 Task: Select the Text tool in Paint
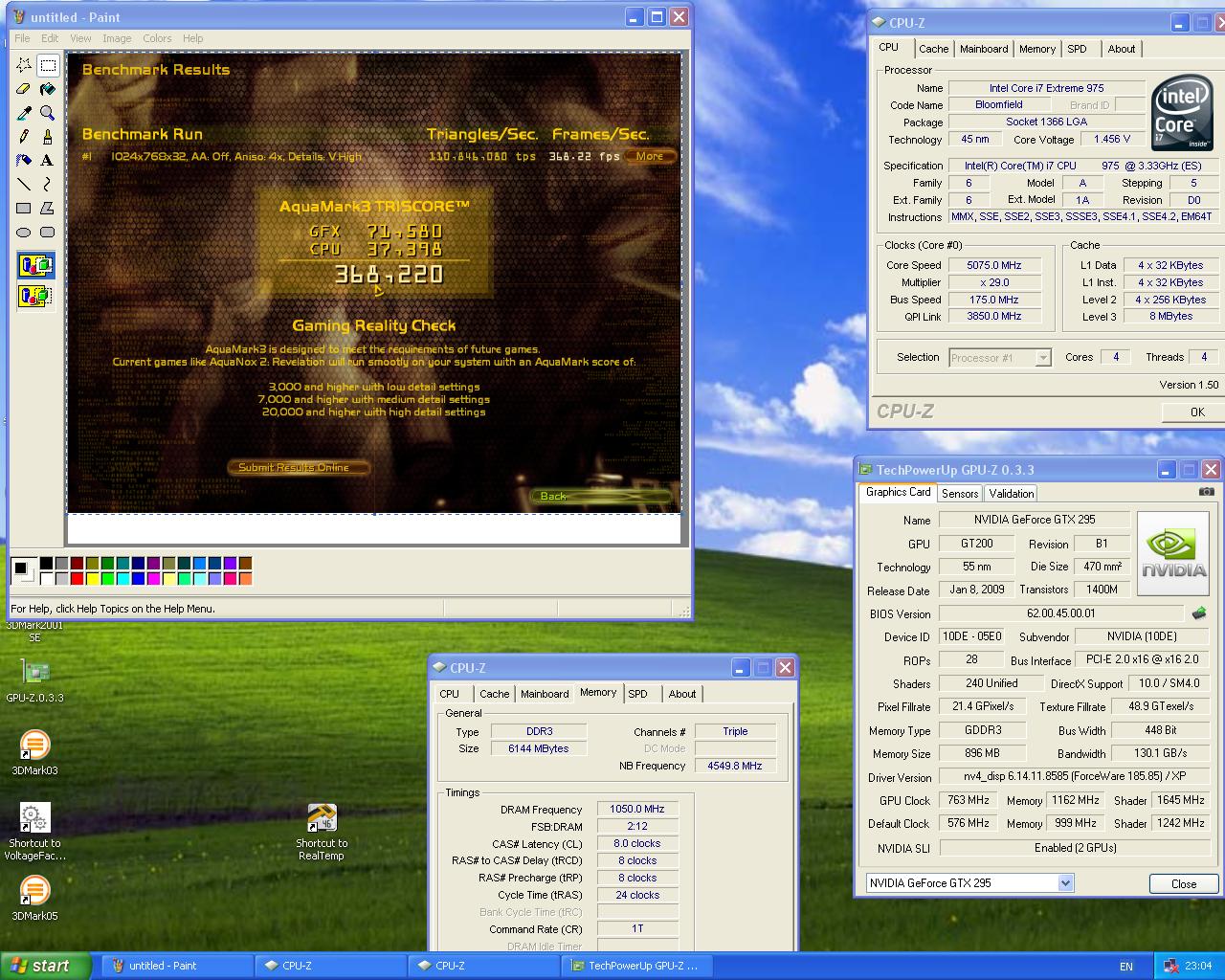coord(48,161)
